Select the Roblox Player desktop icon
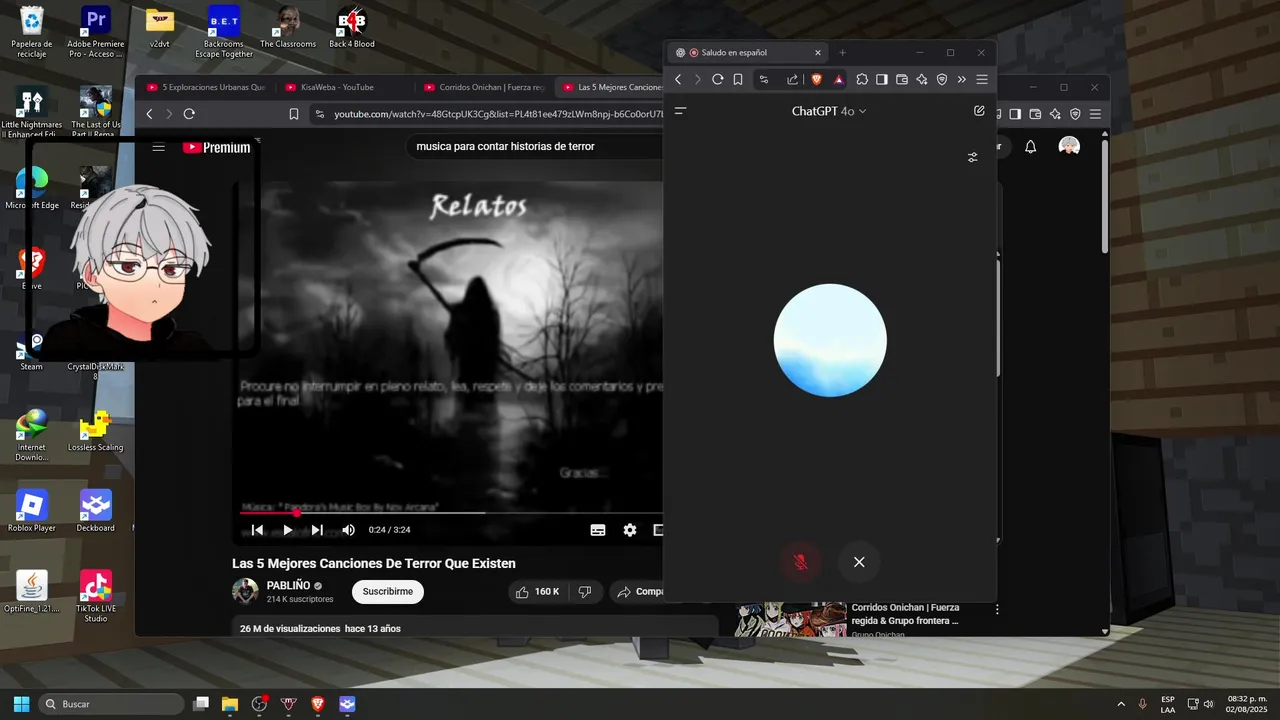The width and height of the screenshot is (1280, 720). coord(32,511)
